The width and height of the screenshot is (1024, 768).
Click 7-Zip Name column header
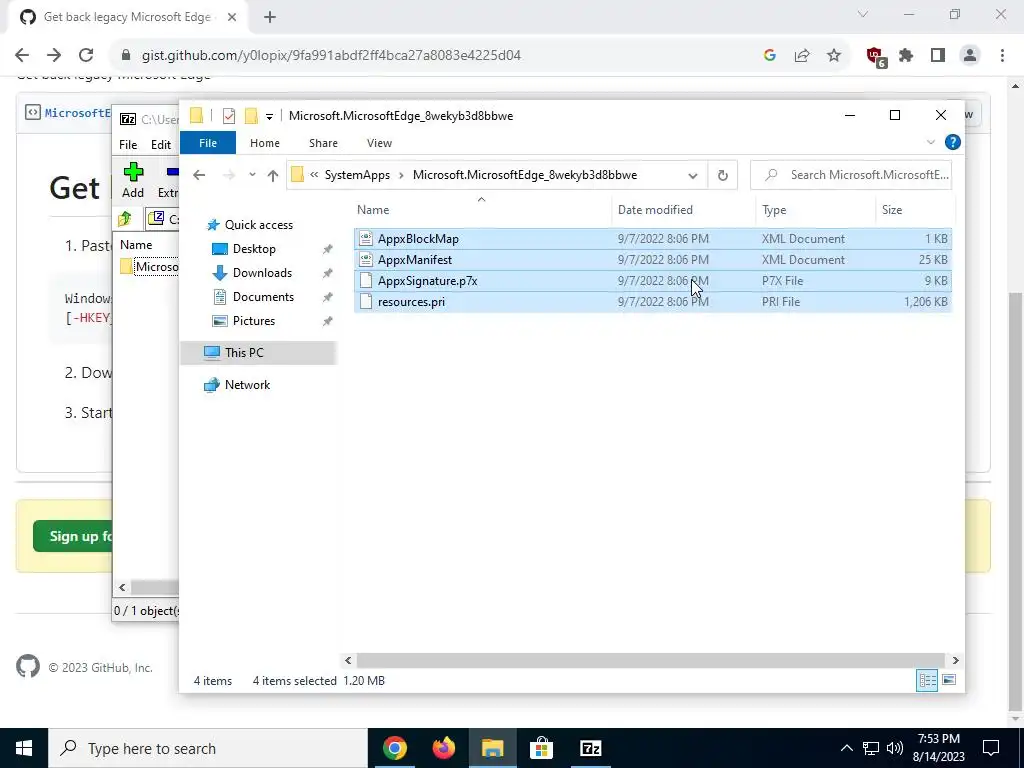point(136,245)
